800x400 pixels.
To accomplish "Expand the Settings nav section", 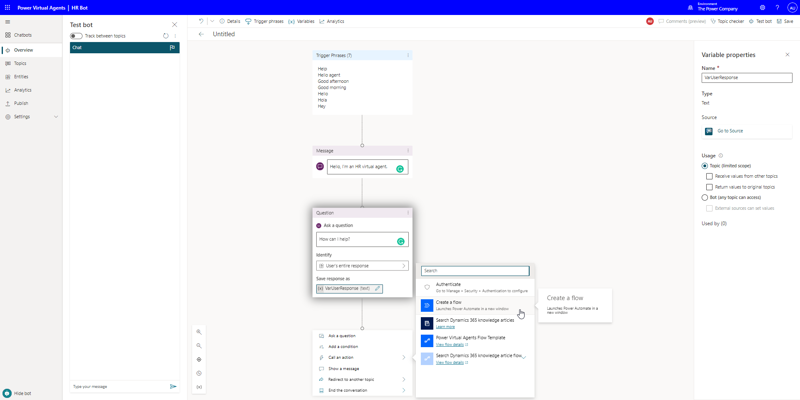I will 56,117.
